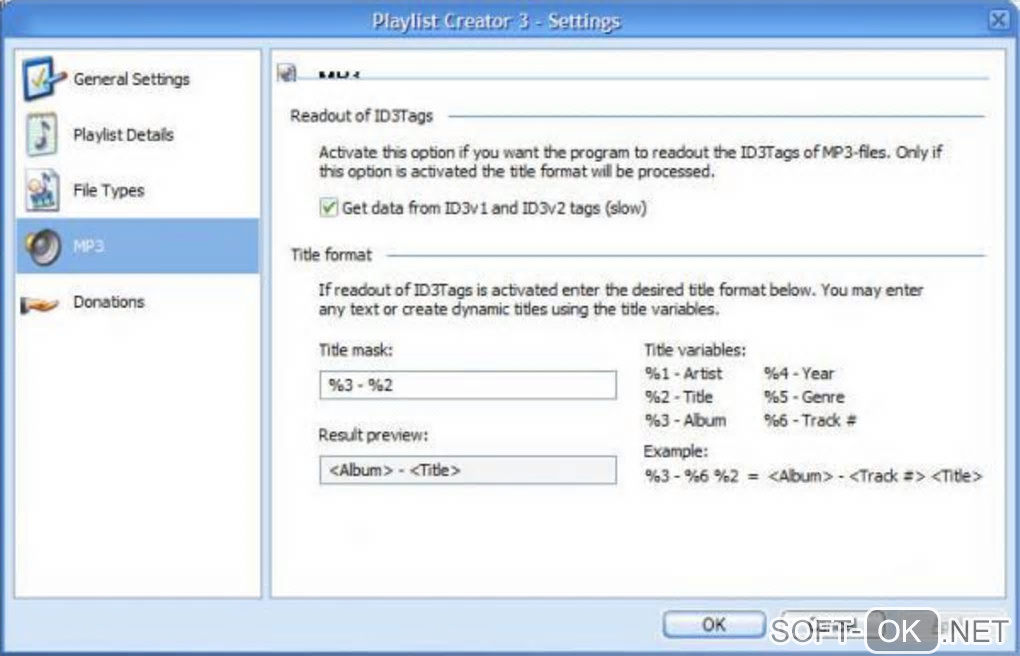Switch to File Types section
Image resolution: width=1020 pixels, height=656 pixels.
point(137,191)
